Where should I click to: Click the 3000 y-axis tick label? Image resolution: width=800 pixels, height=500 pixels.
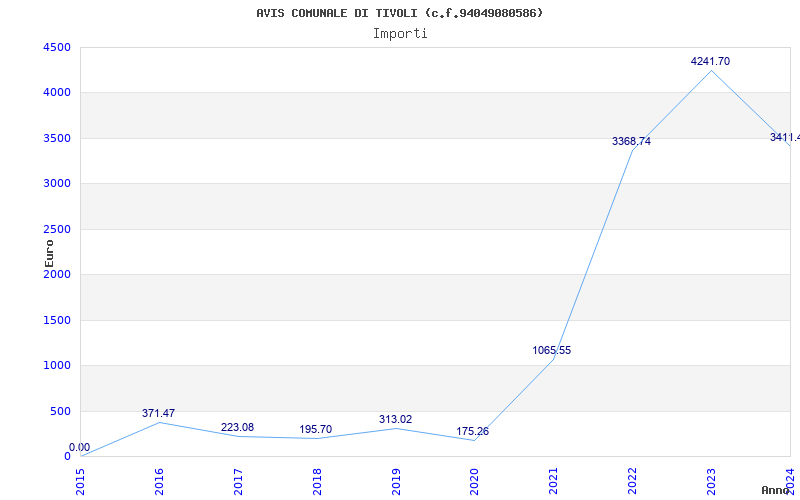57,184
